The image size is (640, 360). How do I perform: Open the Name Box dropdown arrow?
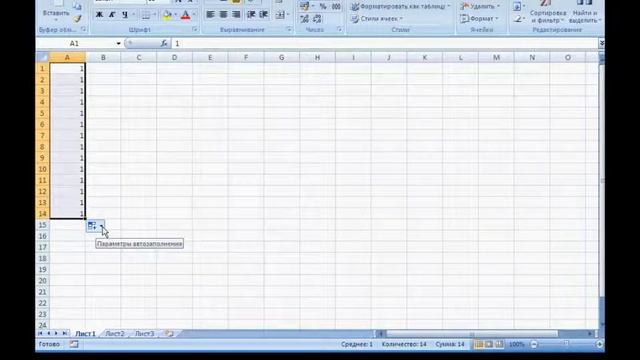[x=118, y=43]
